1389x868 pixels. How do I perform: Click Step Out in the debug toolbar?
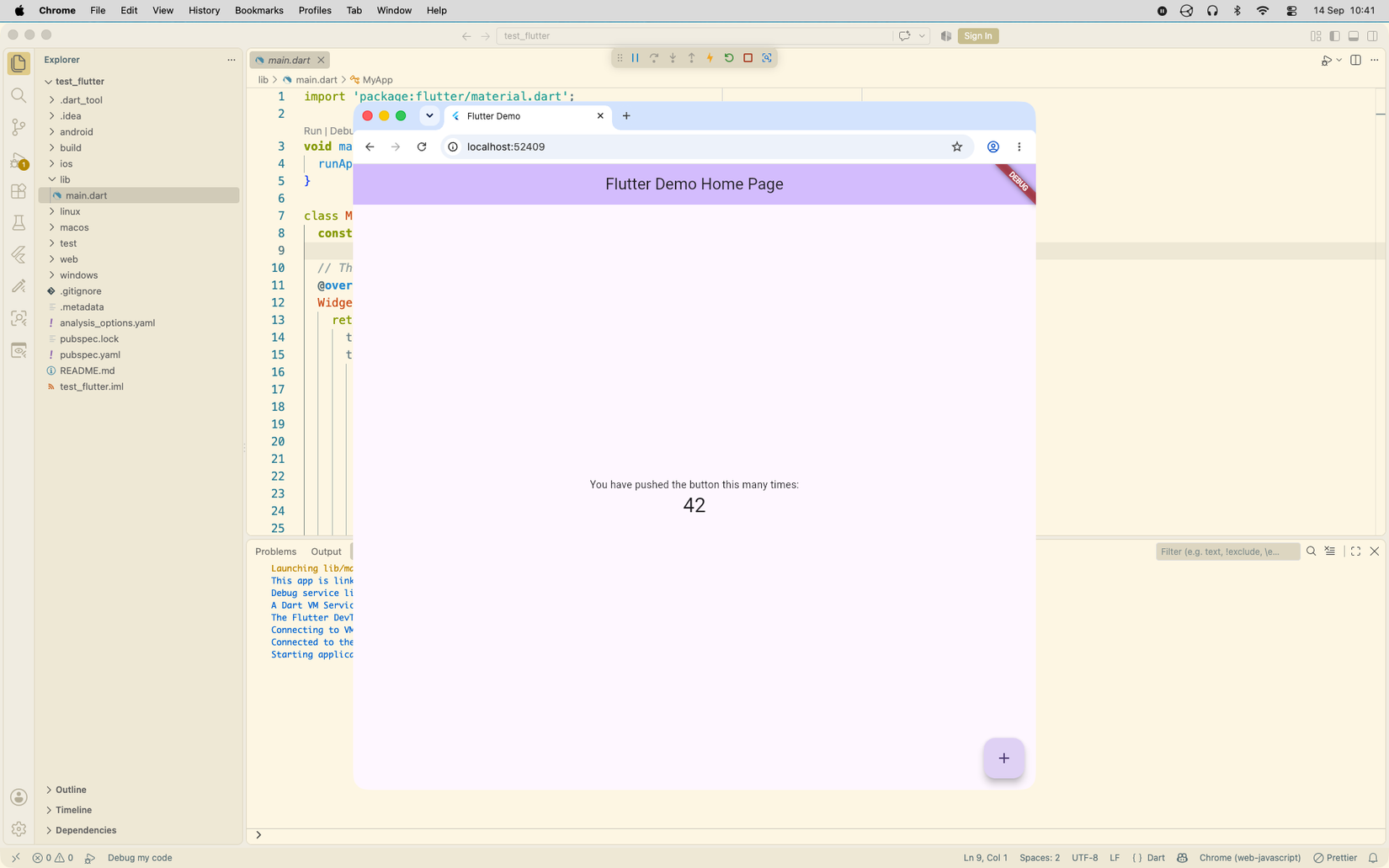[691, 58]
